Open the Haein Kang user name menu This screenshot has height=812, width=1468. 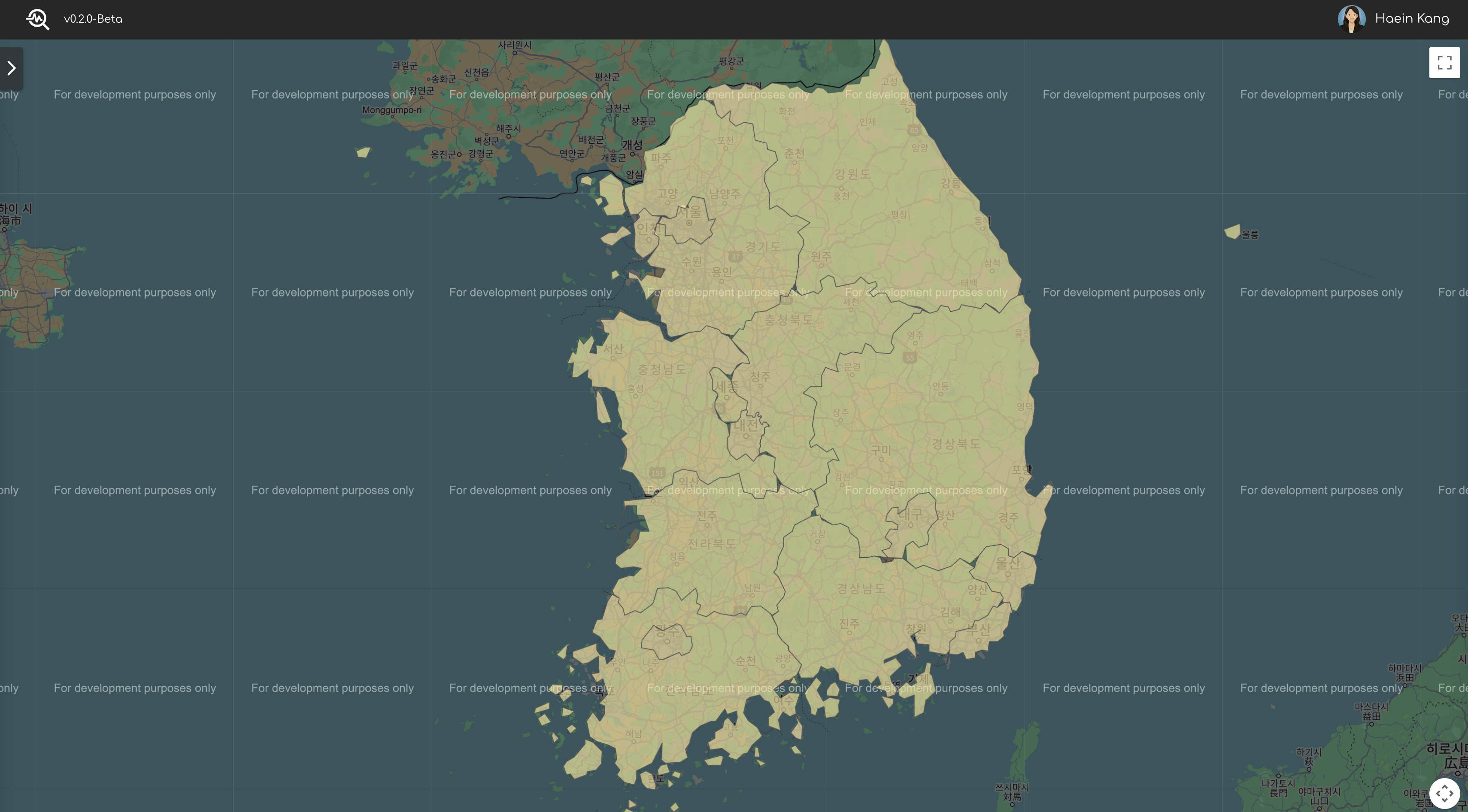(x=1412, y=19)
